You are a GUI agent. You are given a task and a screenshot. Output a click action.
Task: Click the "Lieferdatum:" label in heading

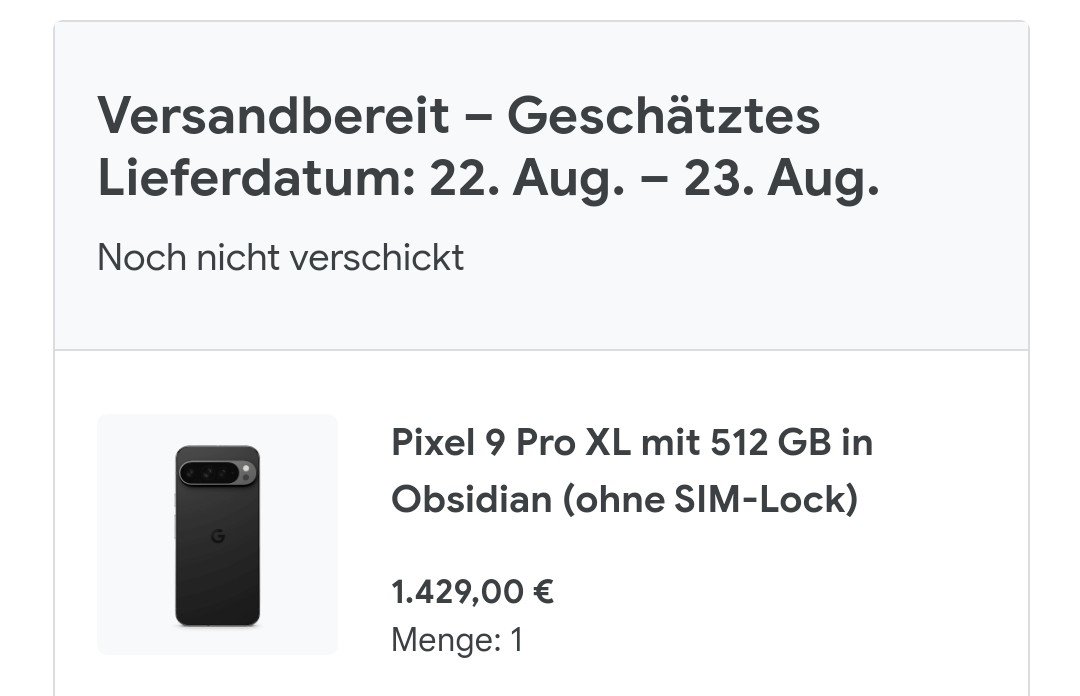(x=256, y=181)
